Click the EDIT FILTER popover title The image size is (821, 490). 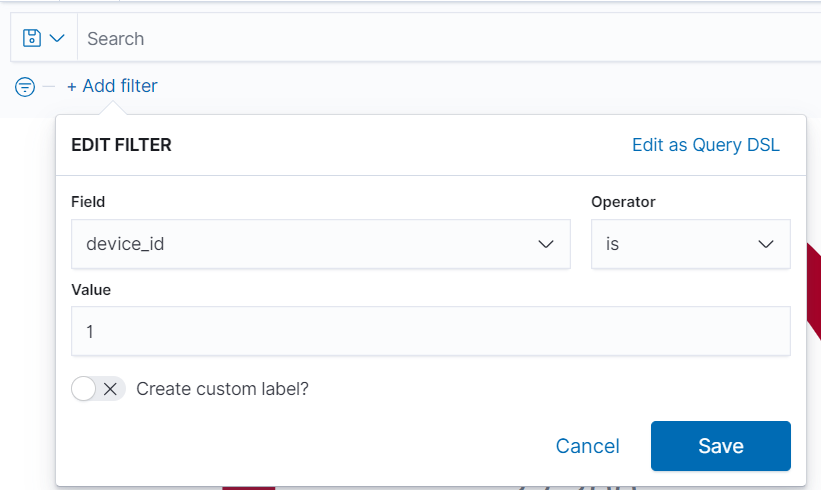121,145
